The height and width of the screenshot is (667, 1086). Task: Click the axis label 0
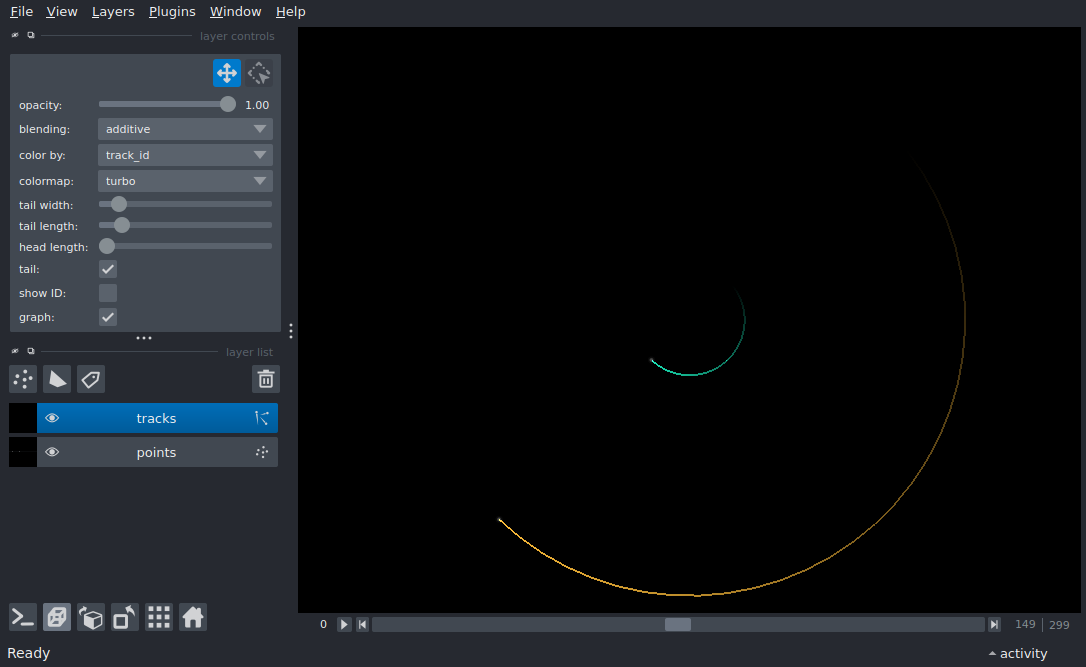(323, 624)
